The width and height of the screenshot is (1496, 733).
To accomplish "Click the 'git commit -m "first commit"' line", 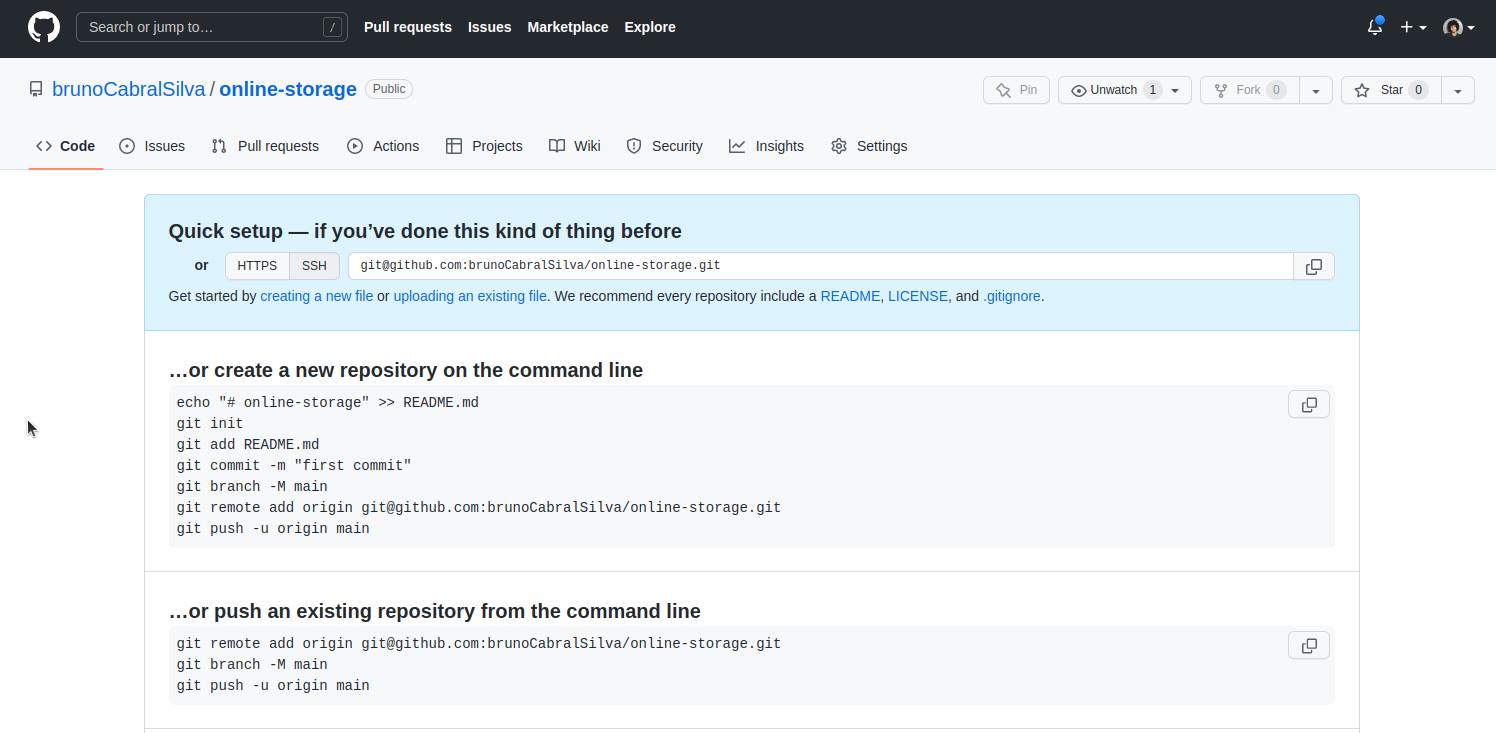I will pyautogui.click(x=294, y=466).
